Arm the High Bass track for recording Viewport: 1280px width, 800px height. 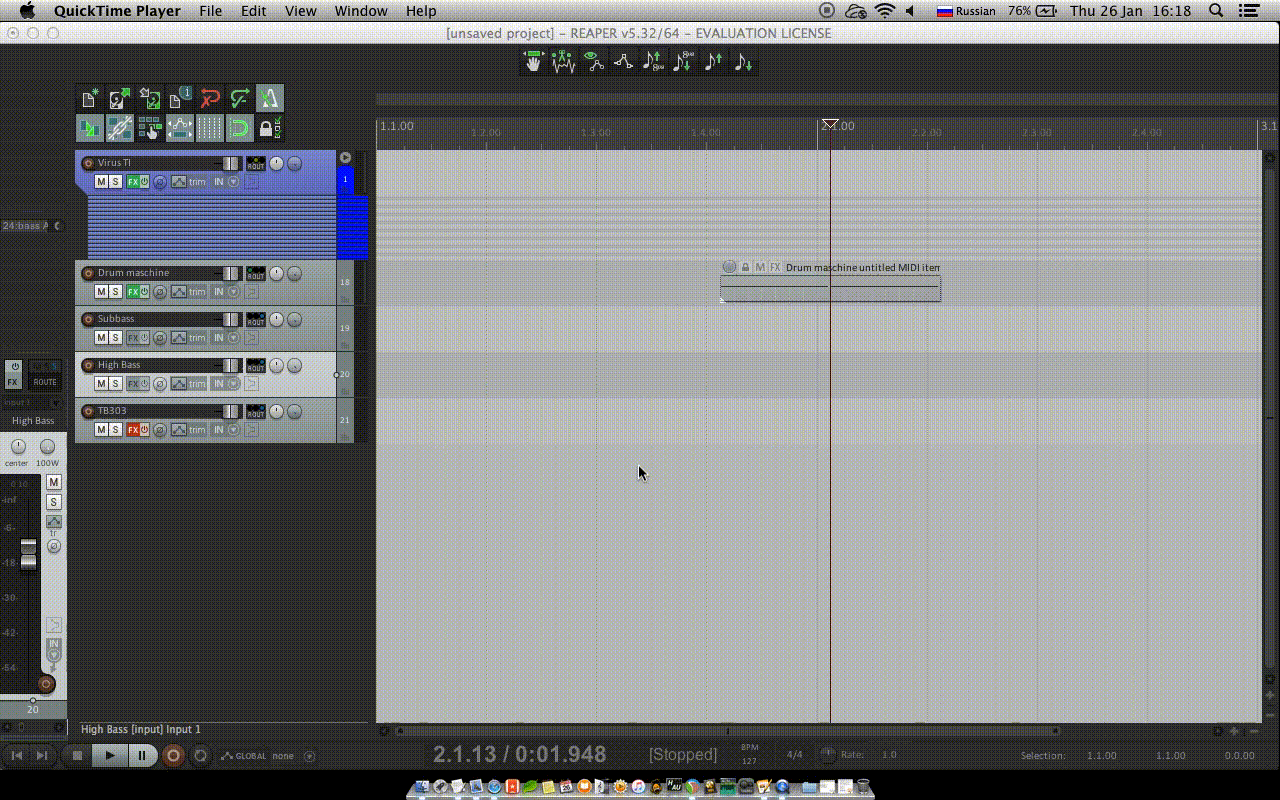(88, 365)
